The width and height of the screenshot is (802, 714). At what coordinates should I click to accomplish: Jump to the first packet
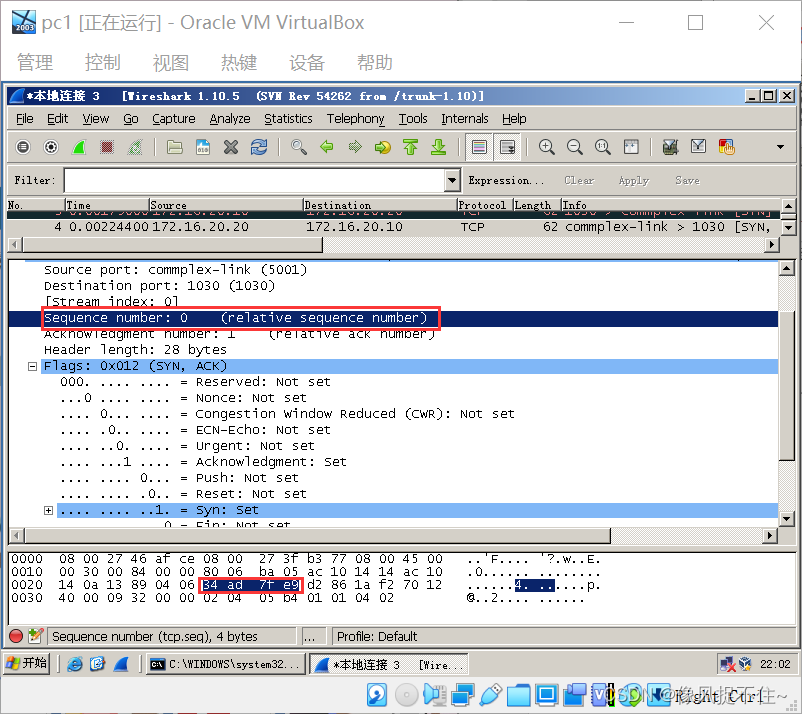coord(411,147)
